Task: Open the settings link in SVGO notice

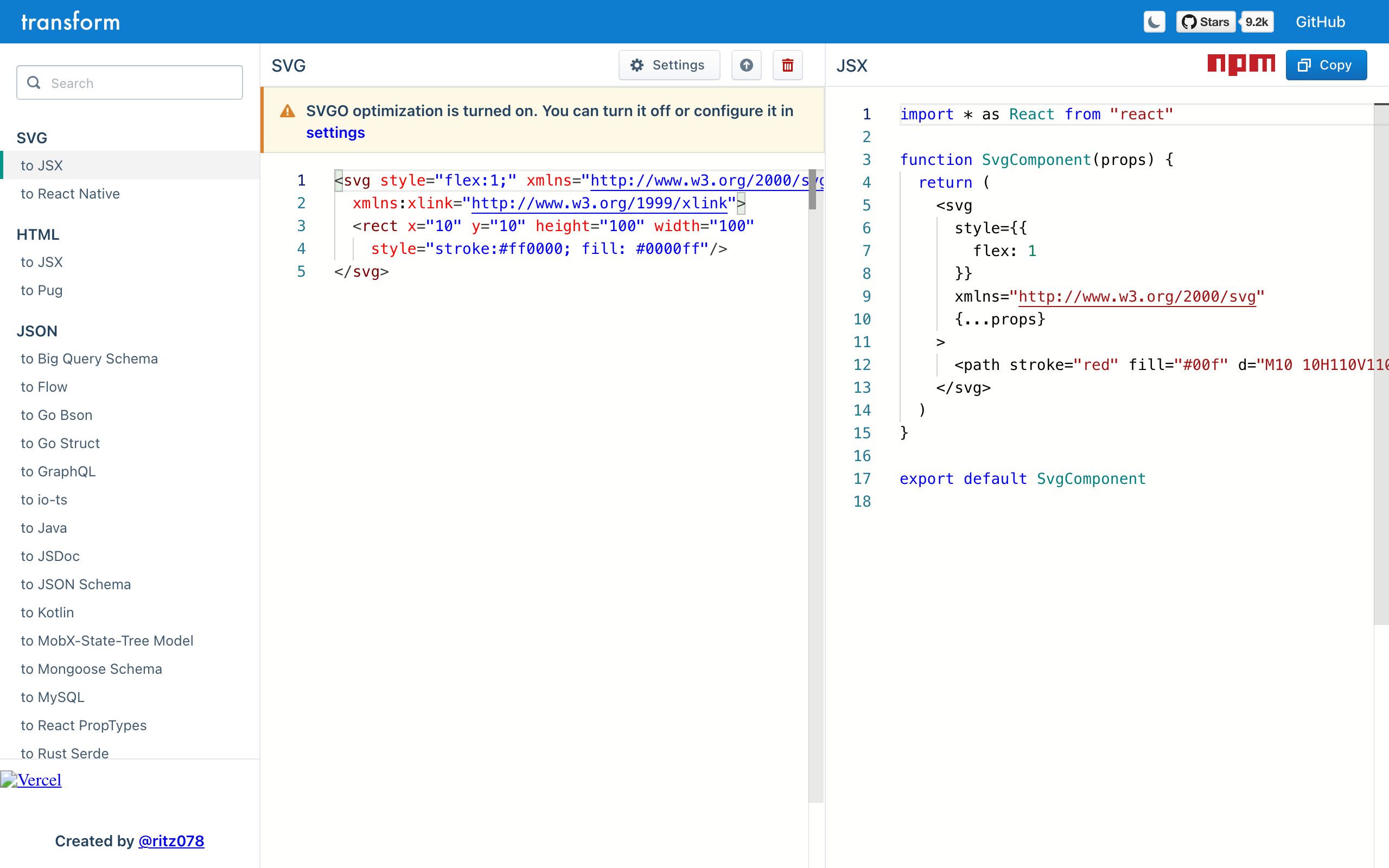Action: [335, 132]
